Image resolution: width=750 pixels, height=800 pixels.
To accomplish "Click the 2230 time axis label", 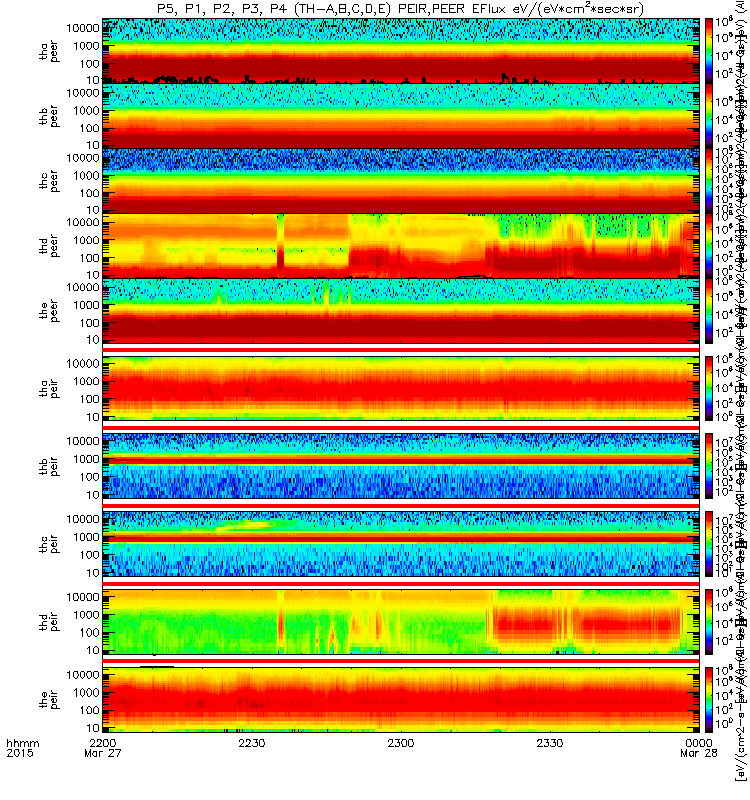I will tap(252, 743).
